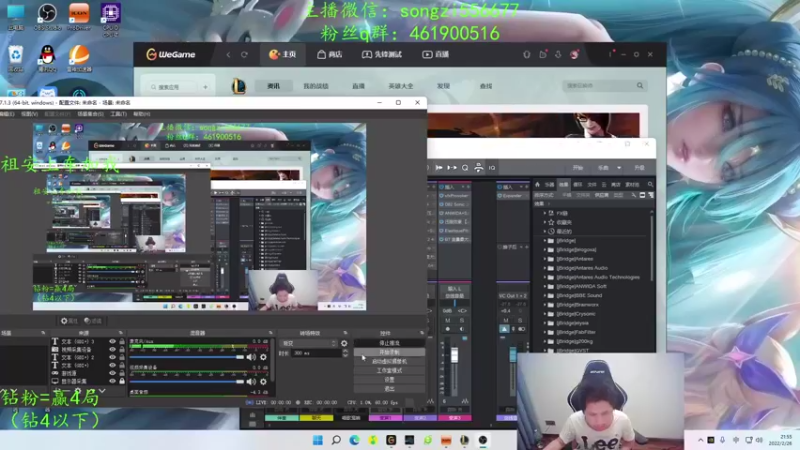Open settings gear for first OBS mixer channel
This screenshot has height=450, width=800.
pos(263,357)
